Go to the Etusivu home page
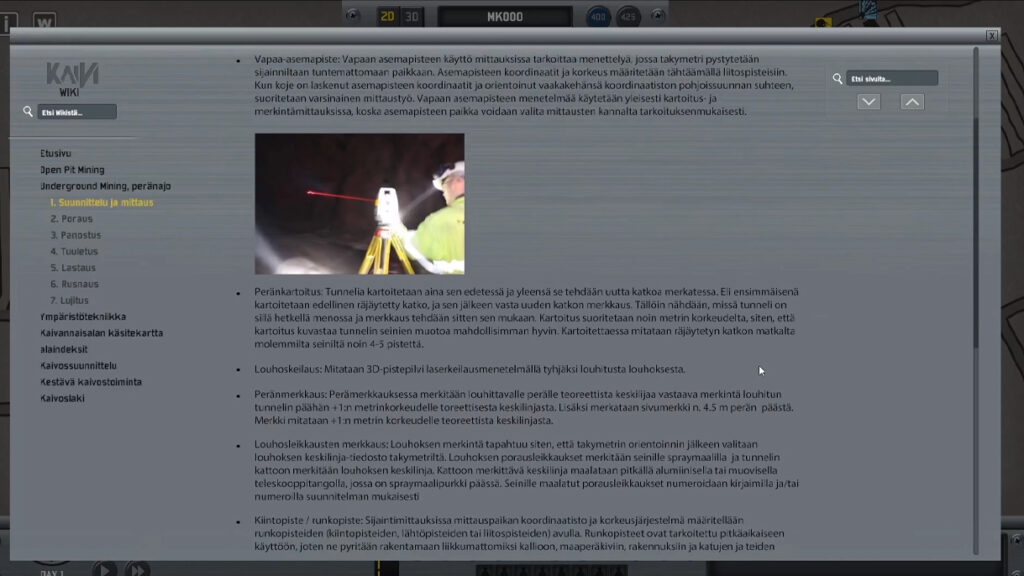Image resolution: width=1024 pixels, height=576 pixels. pos(56,153)
